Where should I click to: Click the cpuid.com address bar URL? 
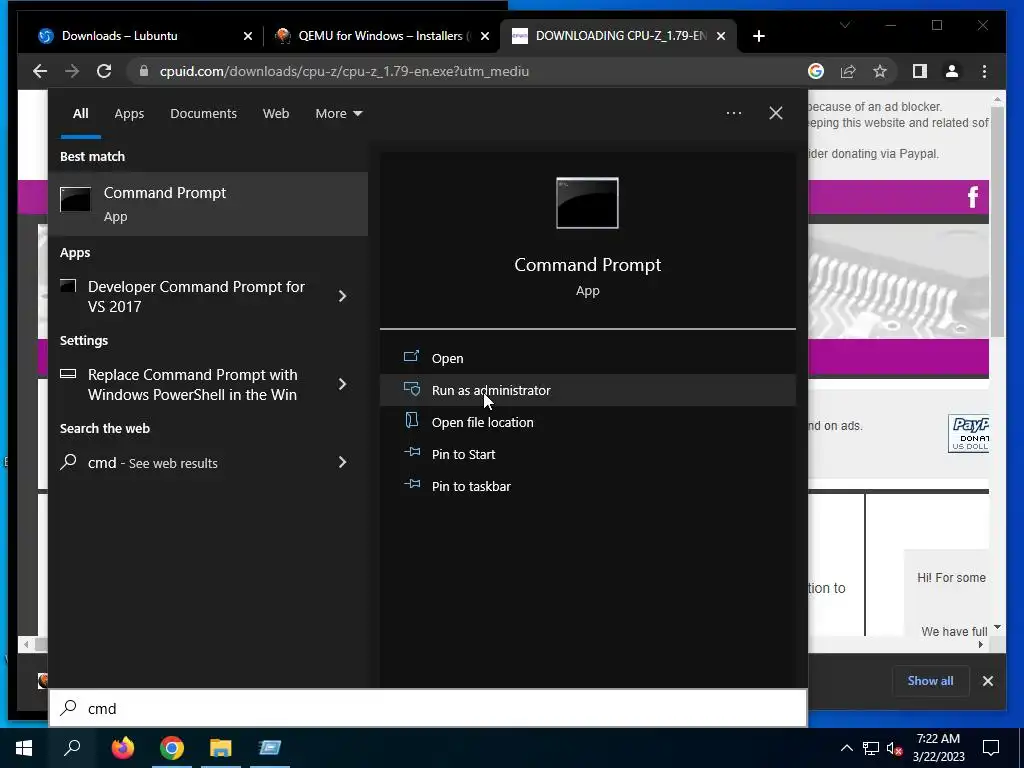tap(344, 71)
